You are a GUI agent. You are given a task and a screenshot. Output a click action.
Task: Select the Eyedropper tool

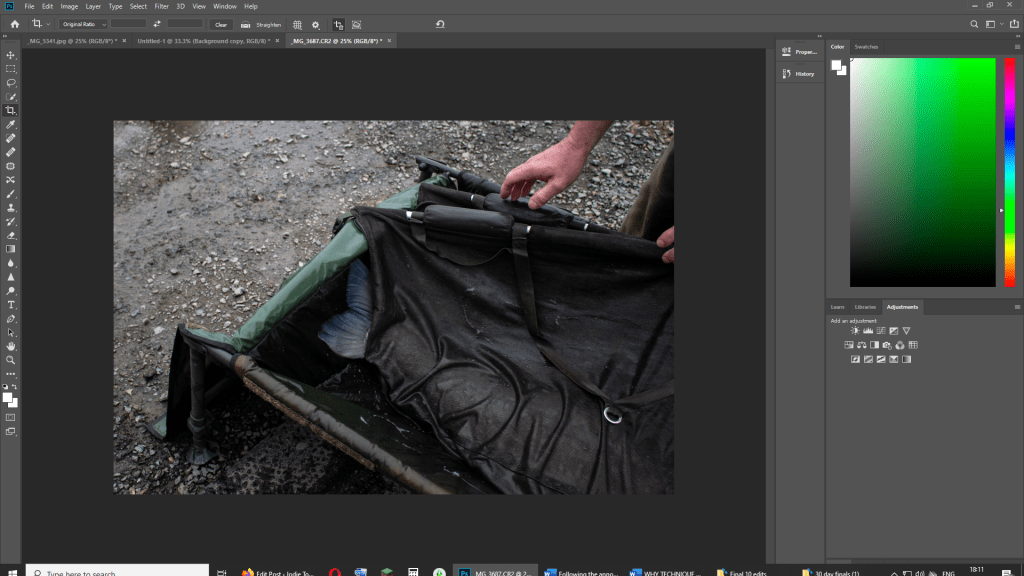11,124
